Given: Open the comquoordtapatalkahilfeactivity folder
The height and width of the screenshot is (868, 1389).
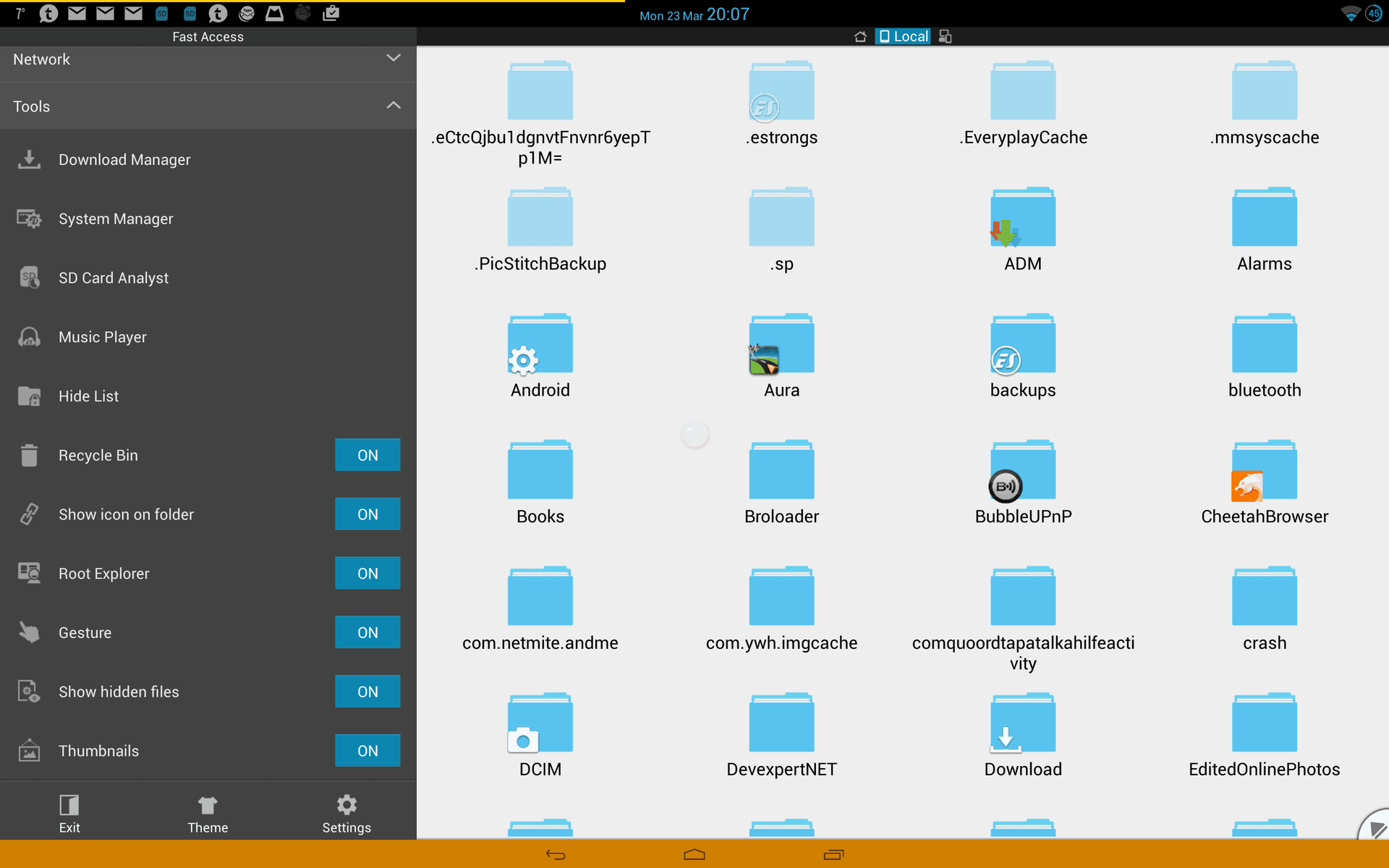Looking at the screenshot, I should pos(1023,619).
